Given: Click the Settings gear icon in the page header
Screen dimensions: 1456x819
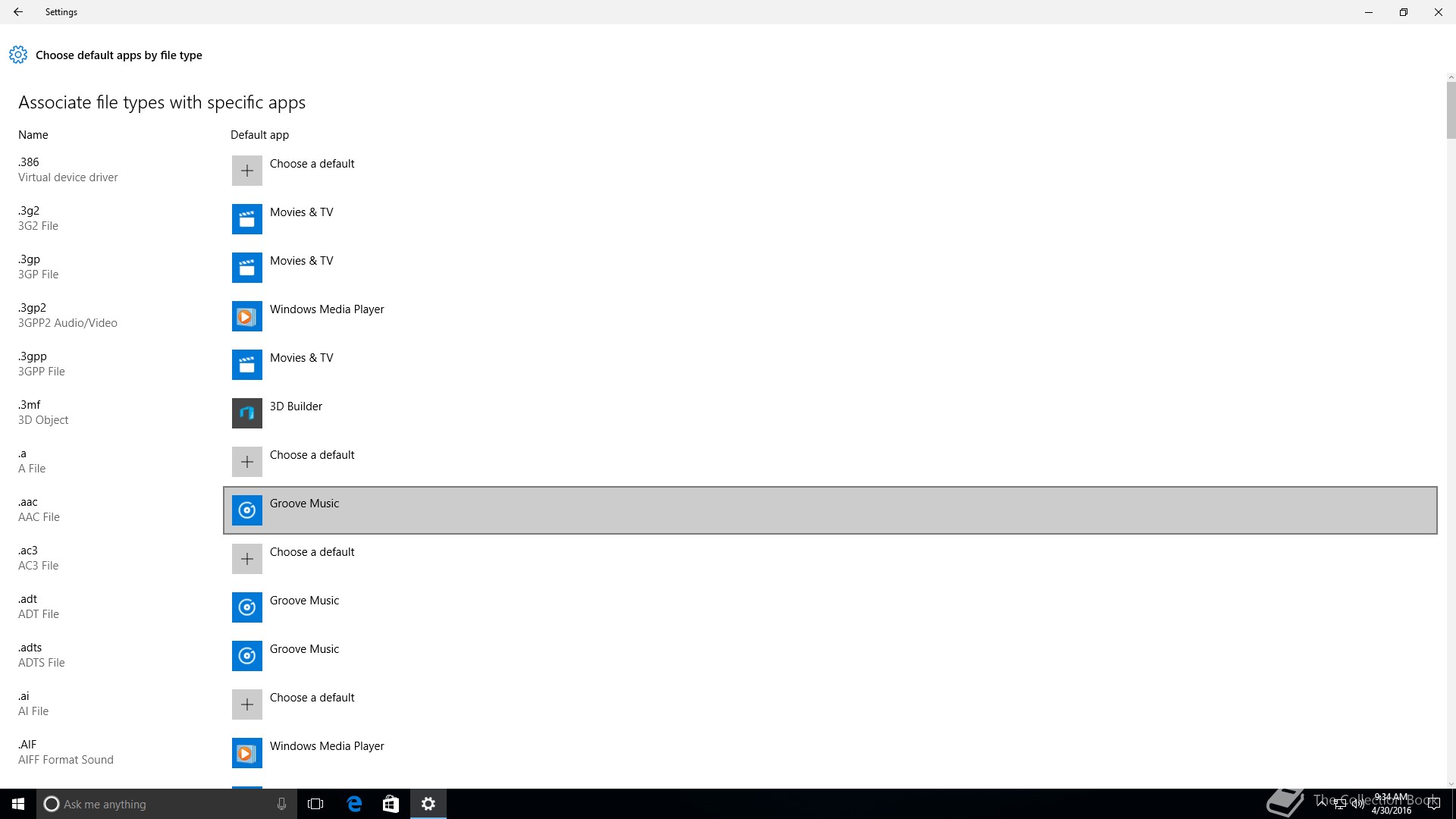Looking at the screenshot, I should point(18,55).
